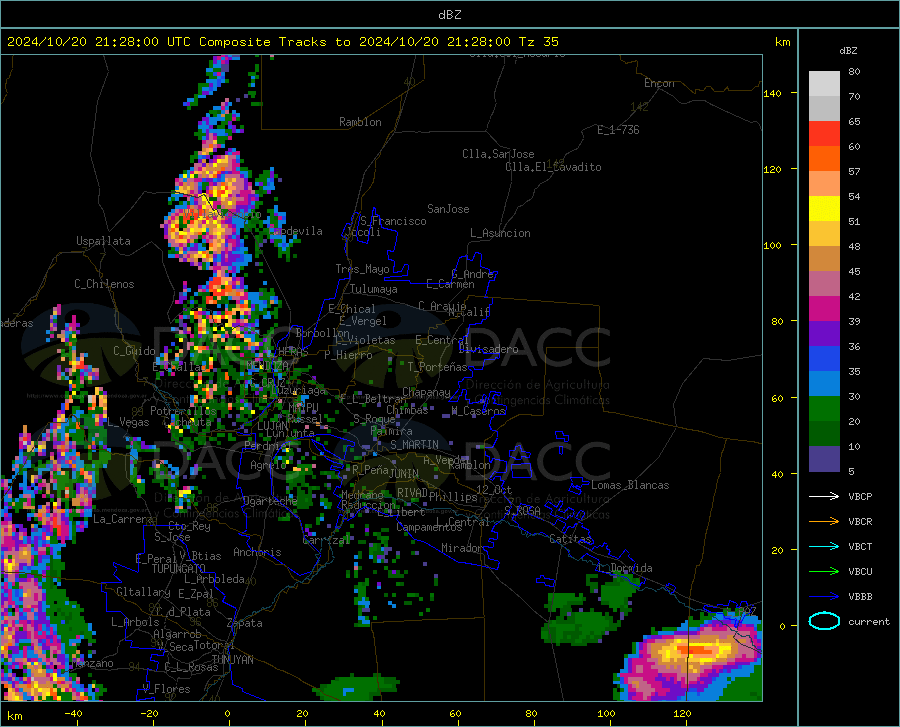The width and height of the screenshot is (900, 727).
Task: Click the S_Francisco place label
Action: [x=393, y=221]
